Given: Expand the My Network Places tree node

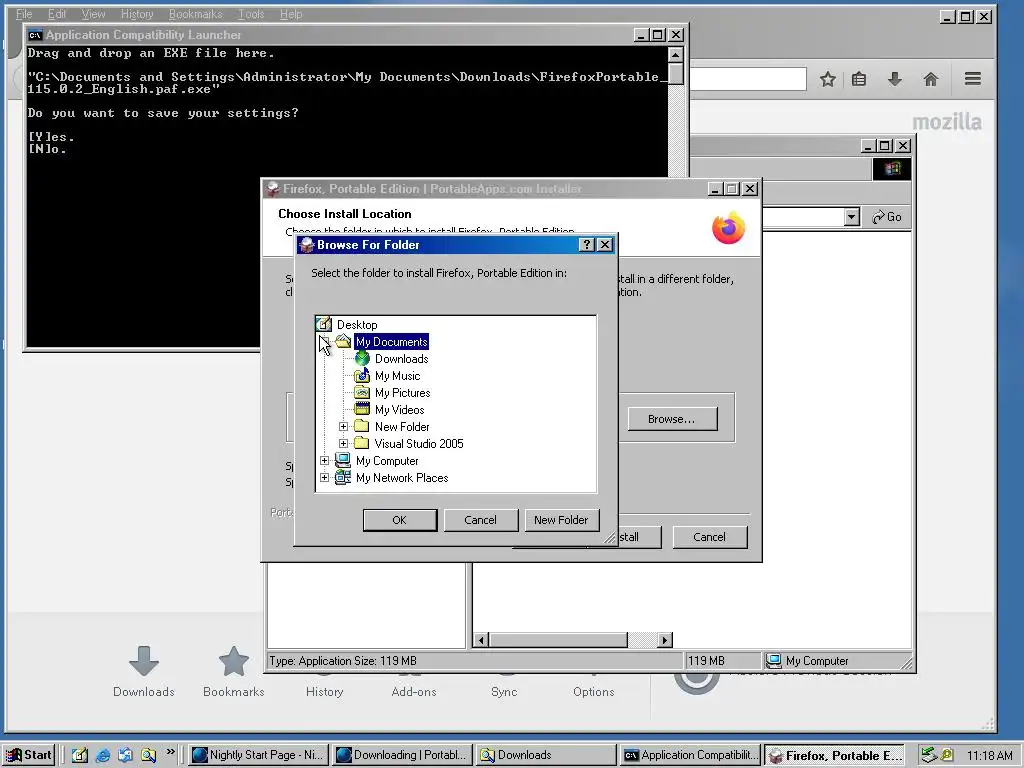Looking at the screenshot, I should [x=325, y=477].
